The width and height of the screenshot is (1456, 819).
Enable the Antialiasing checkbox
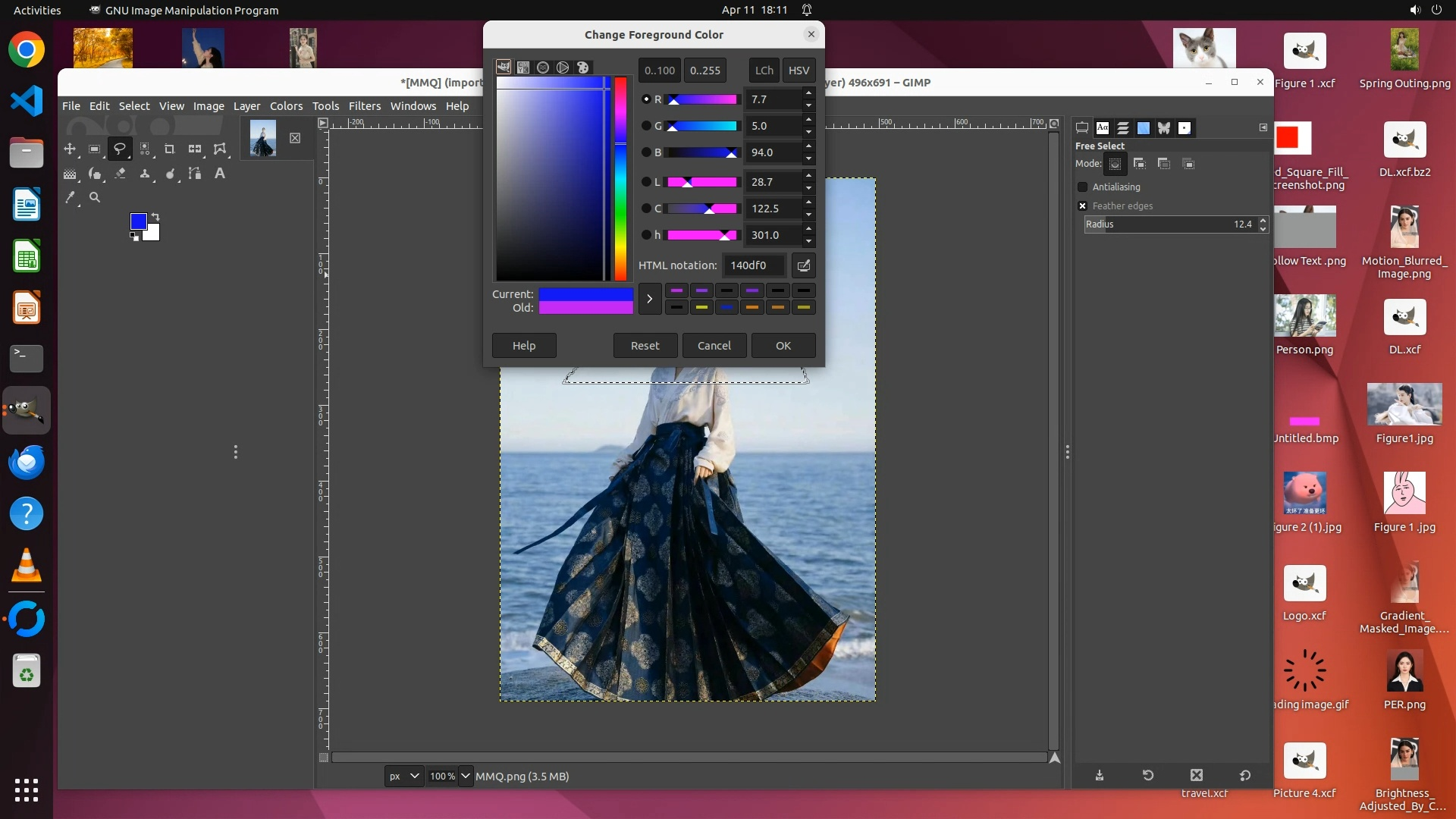[x=1082, y=187]
